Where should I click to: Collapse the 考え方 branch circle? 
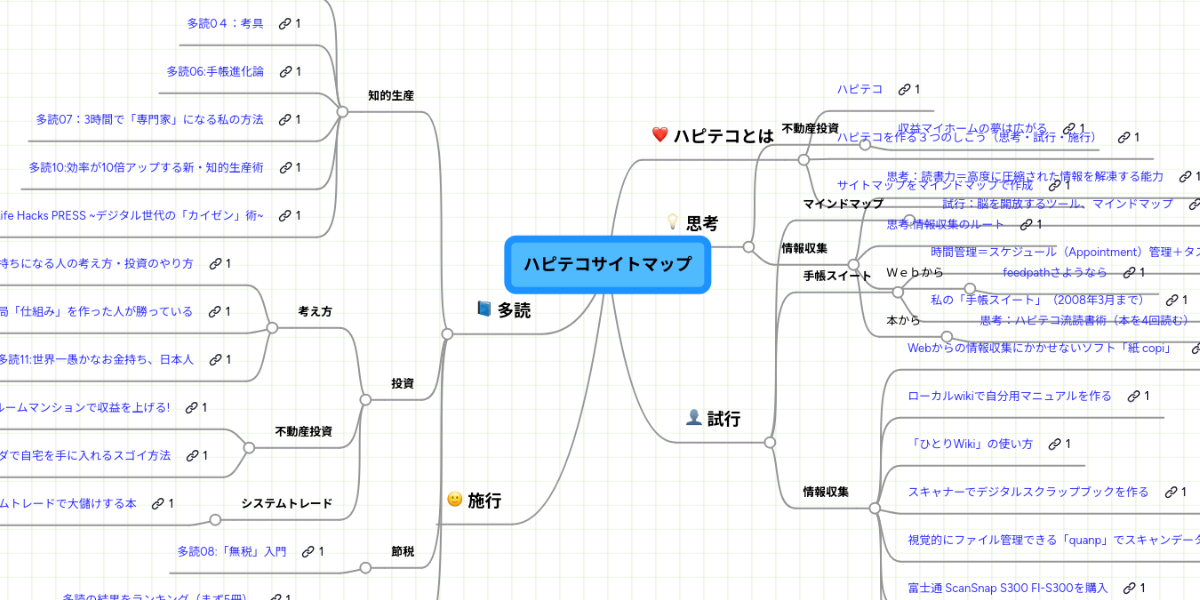point(272,328)
